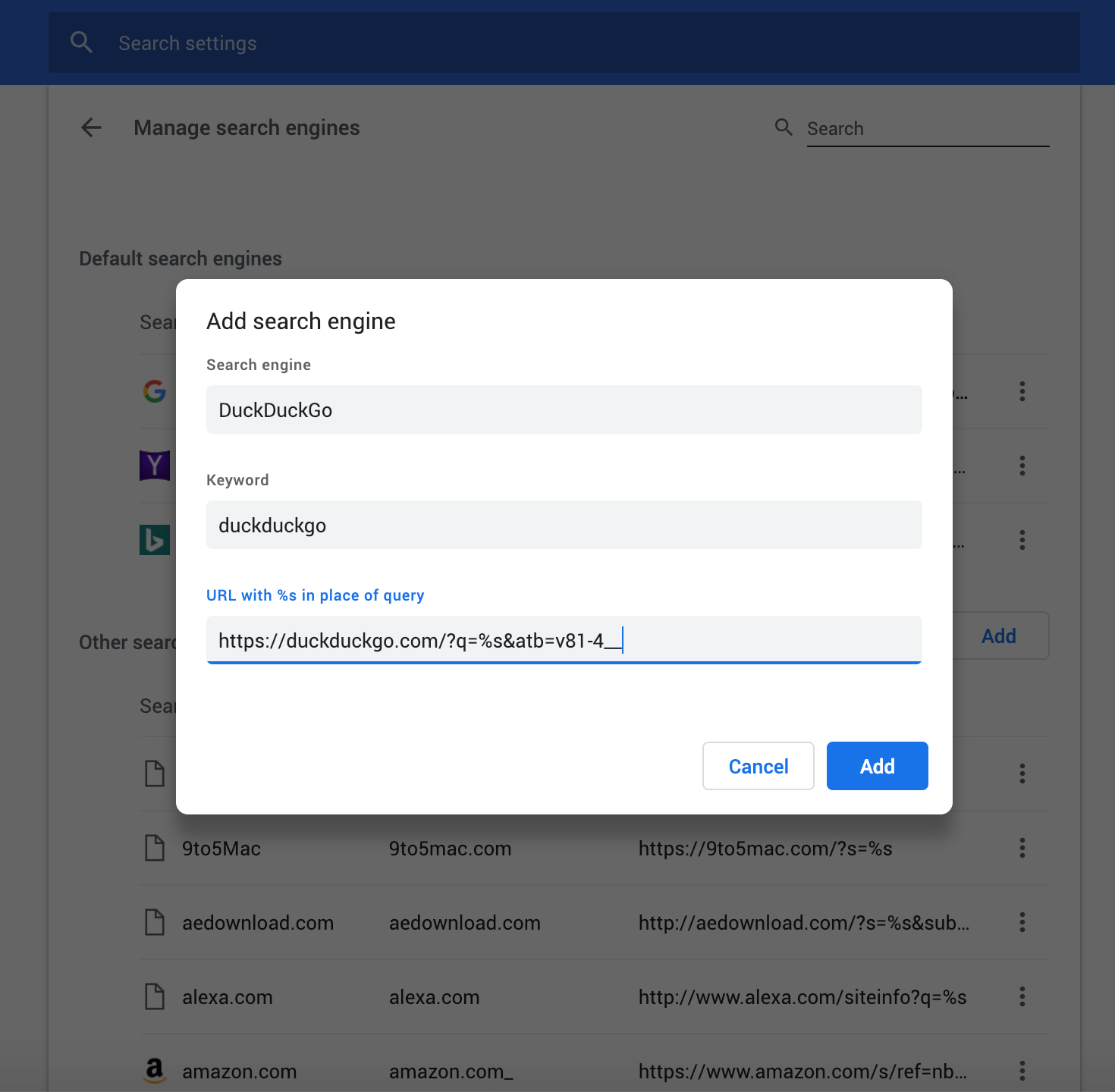Click the page icon next to alexa.com
Image resolution: width=1115 pixels, height=1092 pixels.
coord(155,996)
